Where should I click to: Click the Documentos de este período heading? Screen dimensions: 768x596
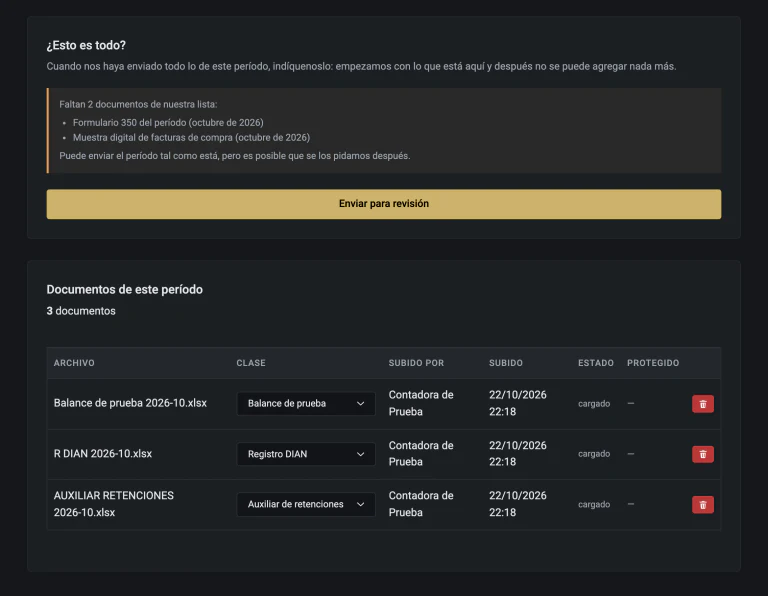tap(124, 289)
